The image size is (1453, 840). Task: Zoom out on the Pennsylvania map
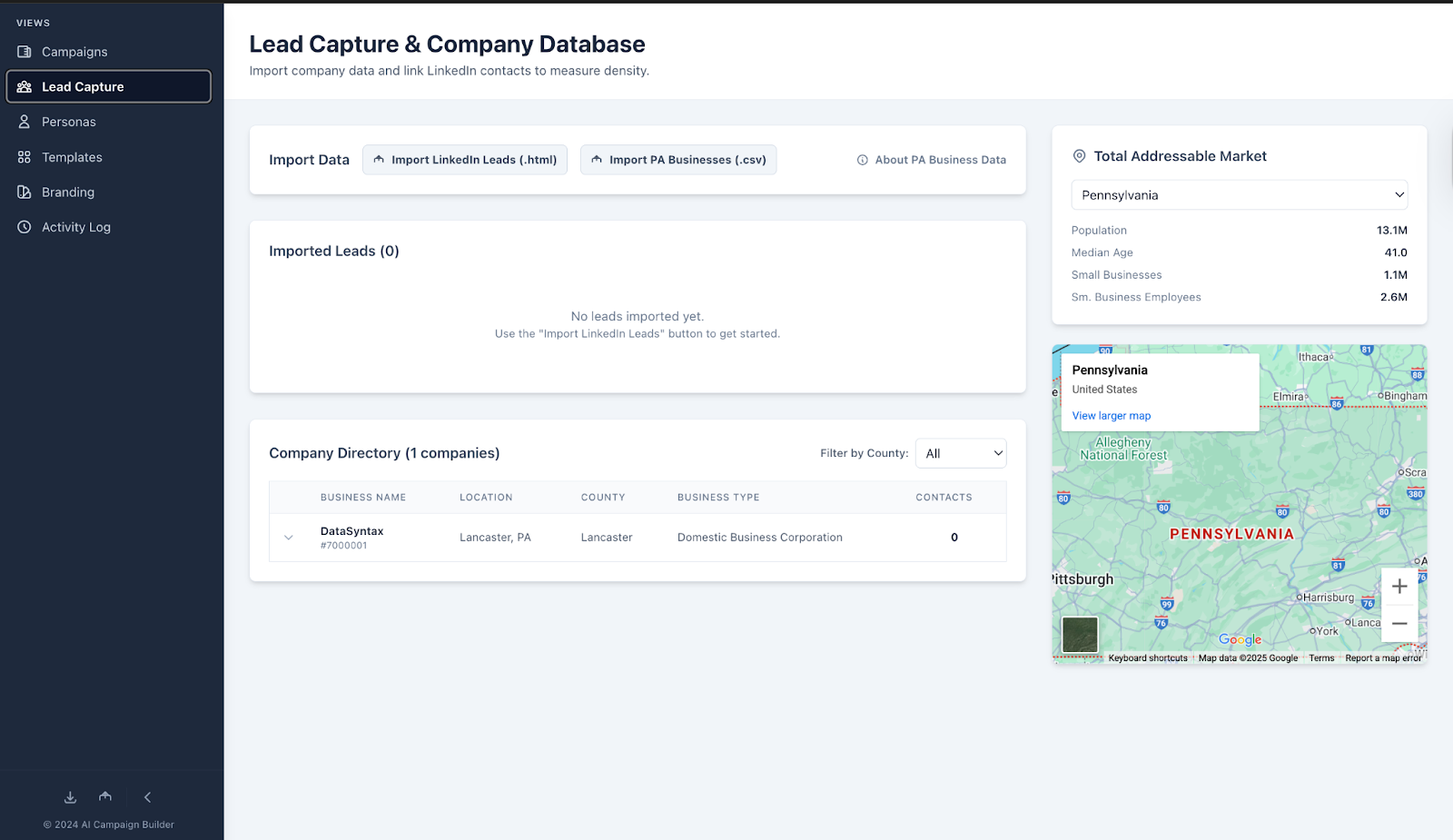pyautogui.click(x=1399, y=624)
